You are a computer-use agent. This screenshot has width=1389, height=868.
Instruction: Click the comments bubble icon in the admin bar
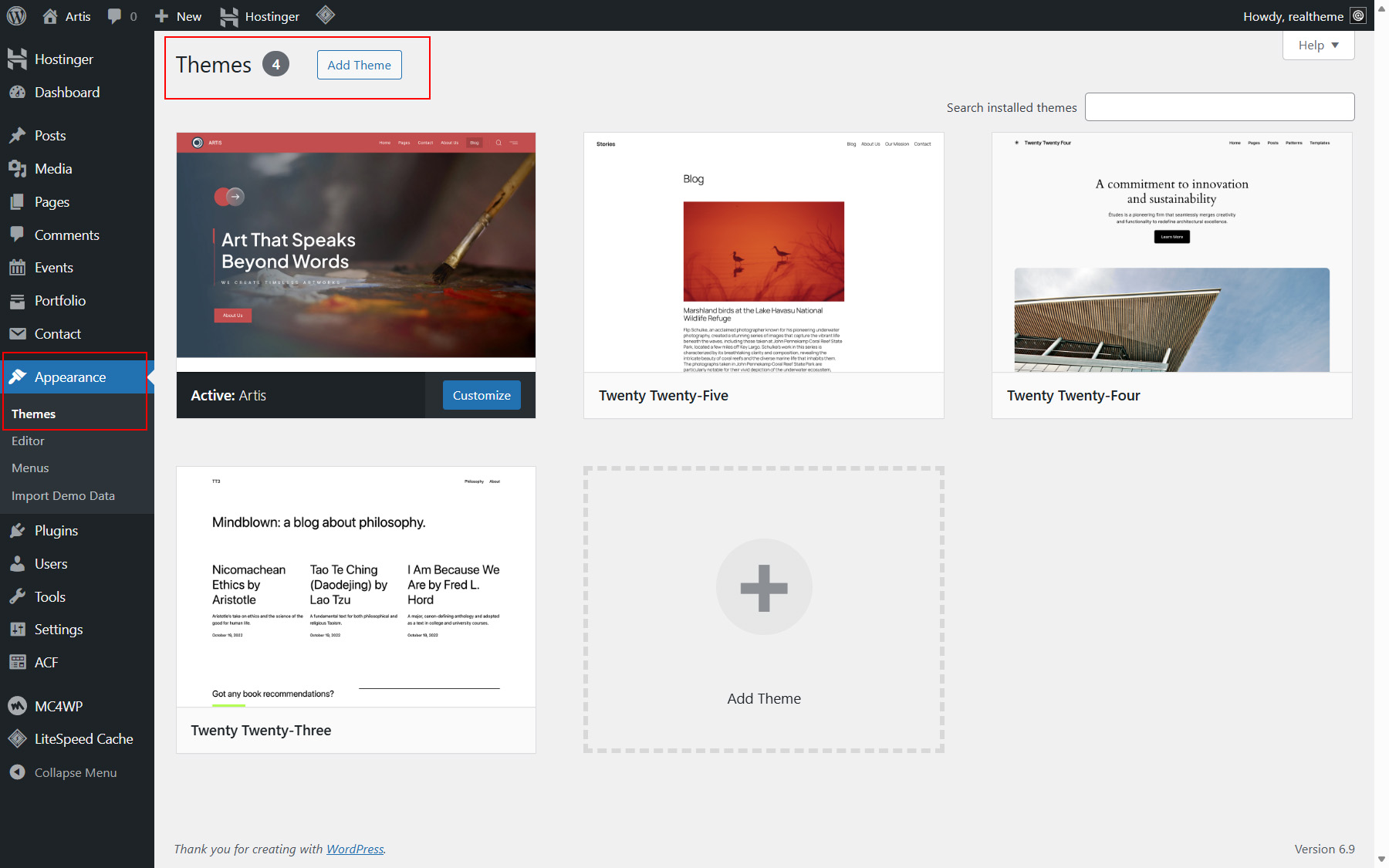(115, 16)
